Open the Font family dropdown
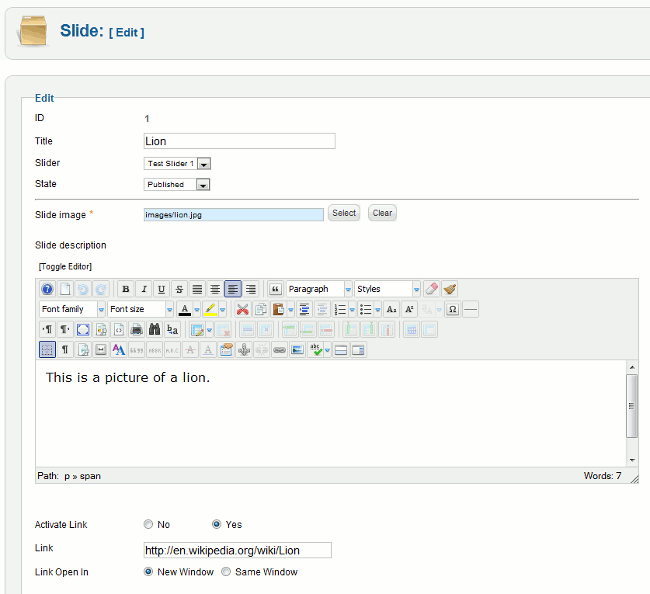The height and width of the screenshot is (594, 650). click(x=72, y=309)
